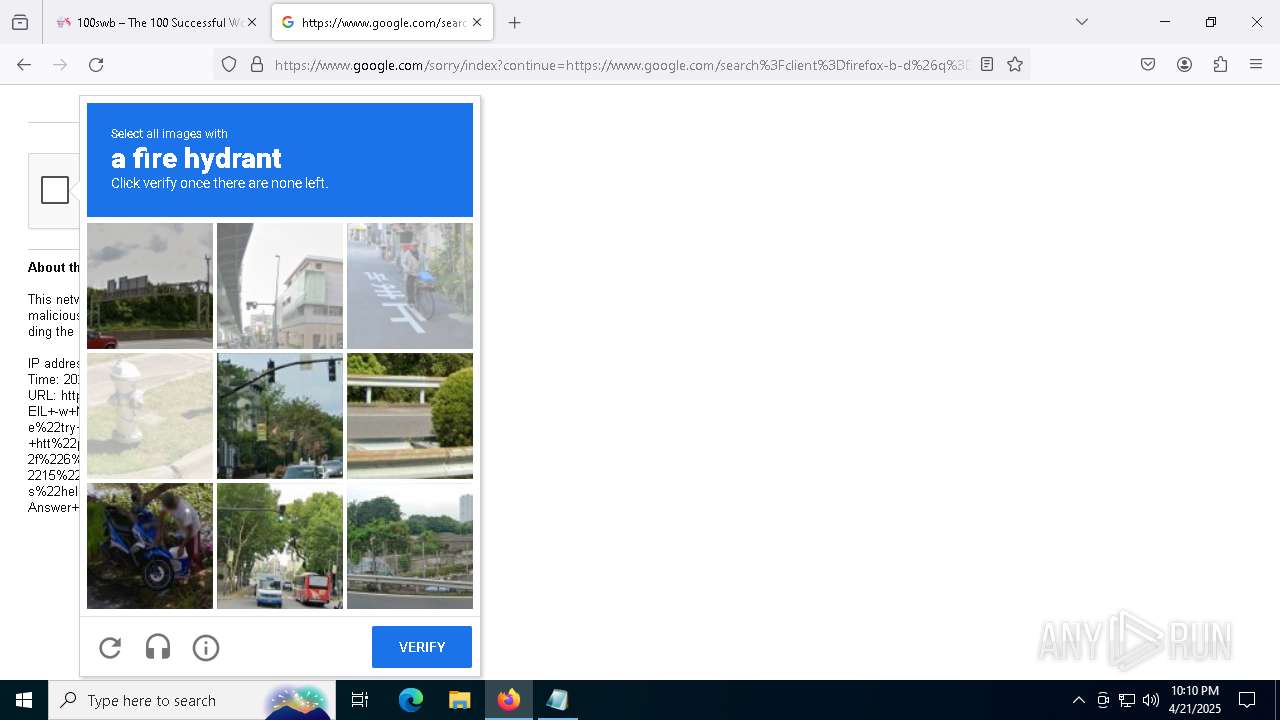This screenshot has height=720, width=1280.
Task: Switch to audio challenge headphones icon
Action: click(158, 648)
